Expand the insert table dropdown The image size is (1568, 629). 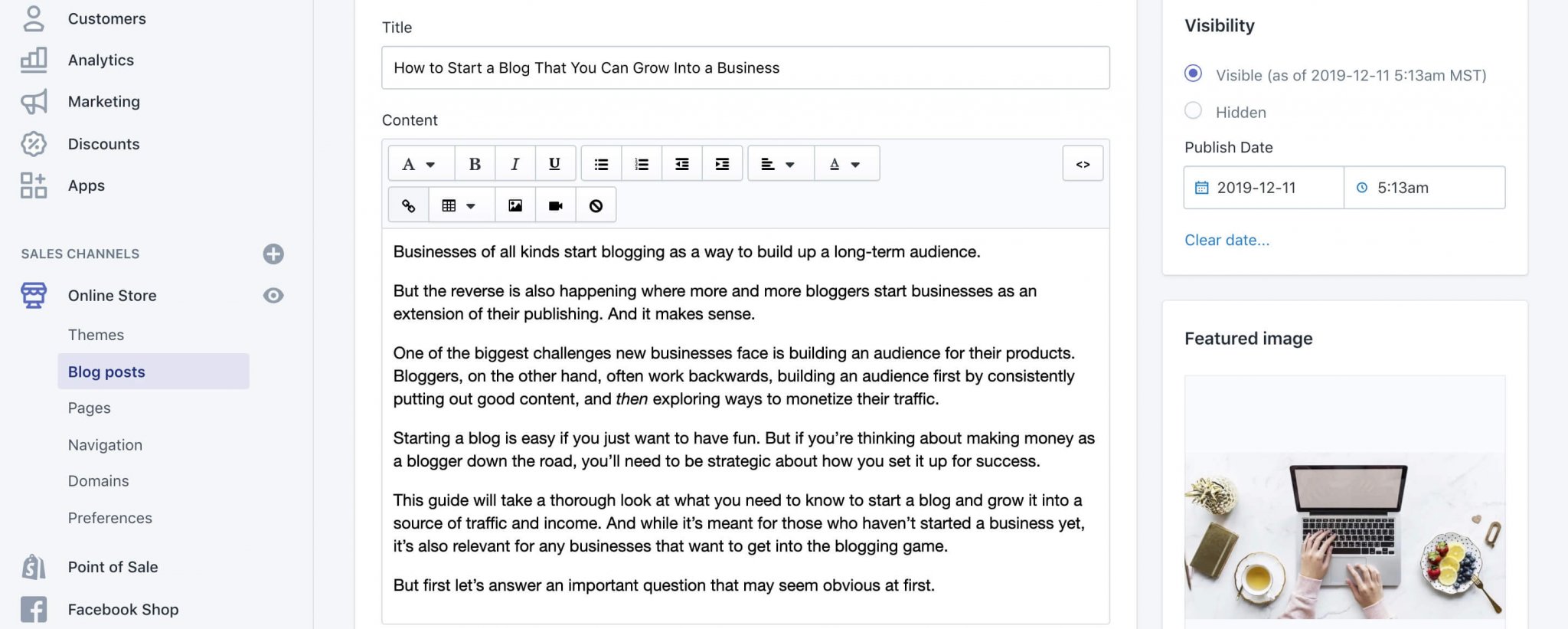459,205
